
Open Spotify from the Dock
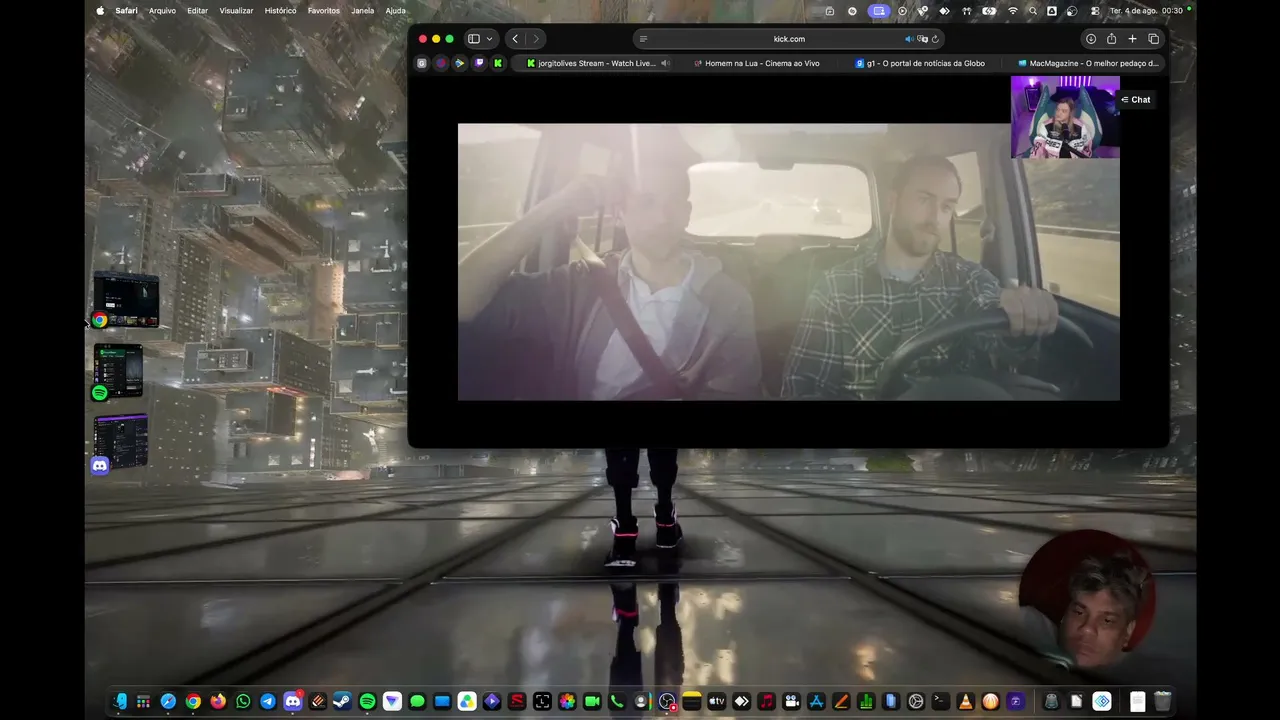tap(367, 702)
